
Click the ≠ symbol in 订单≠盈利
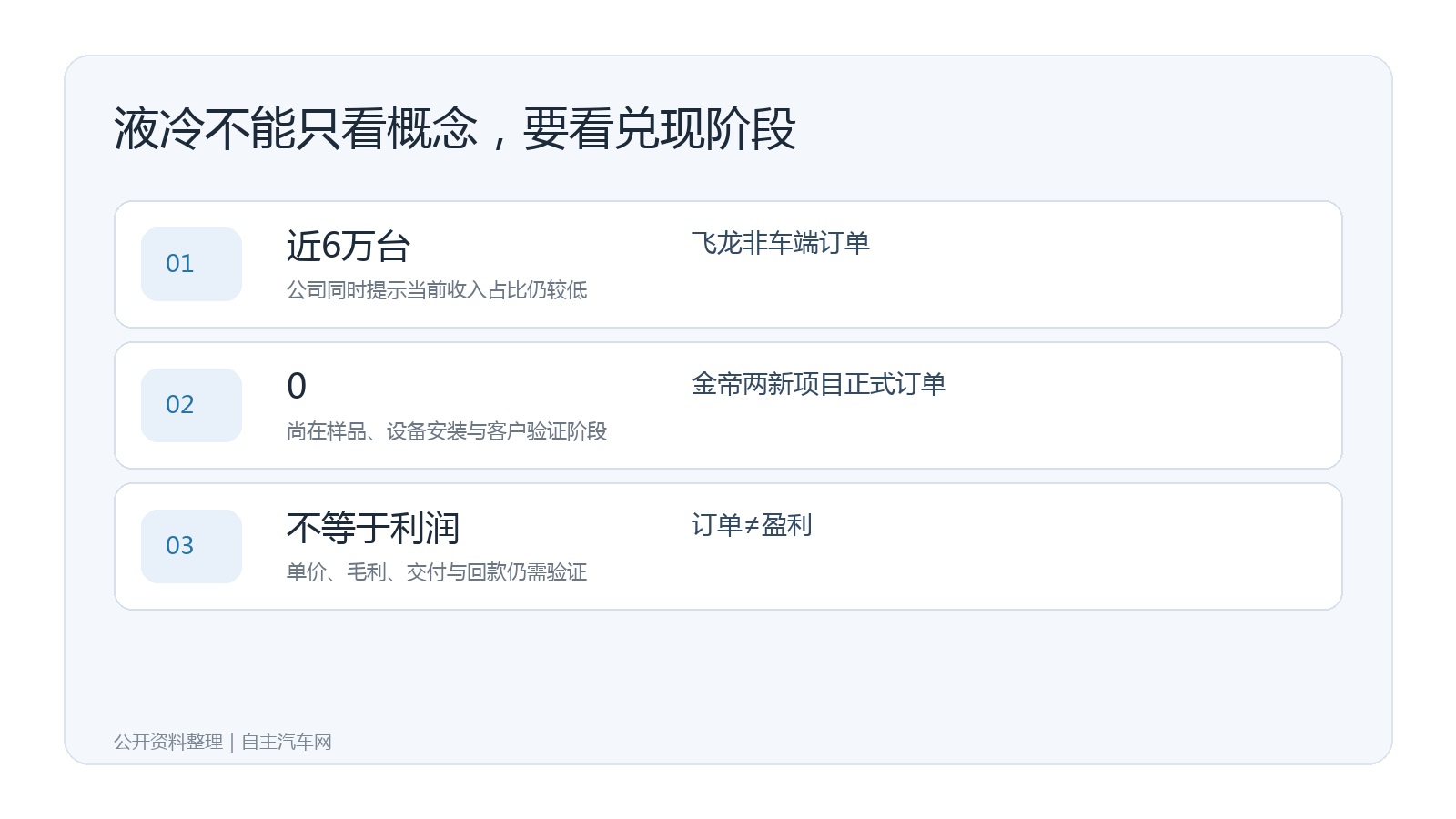752,526
